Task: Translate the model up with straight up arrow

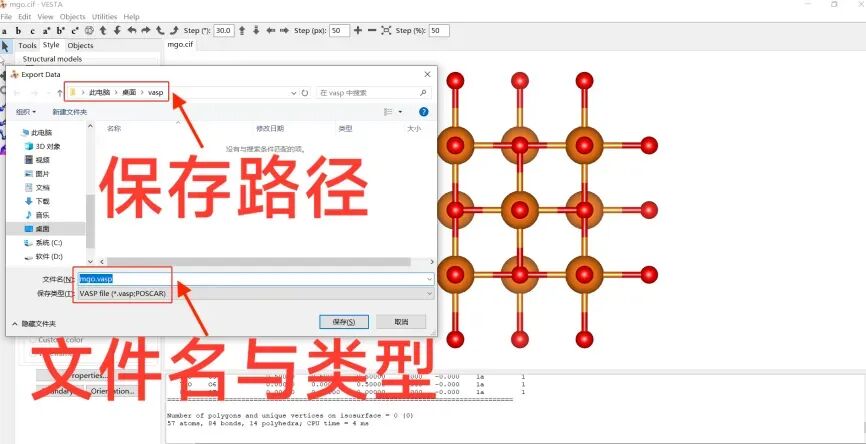Action: click(242, 31)
